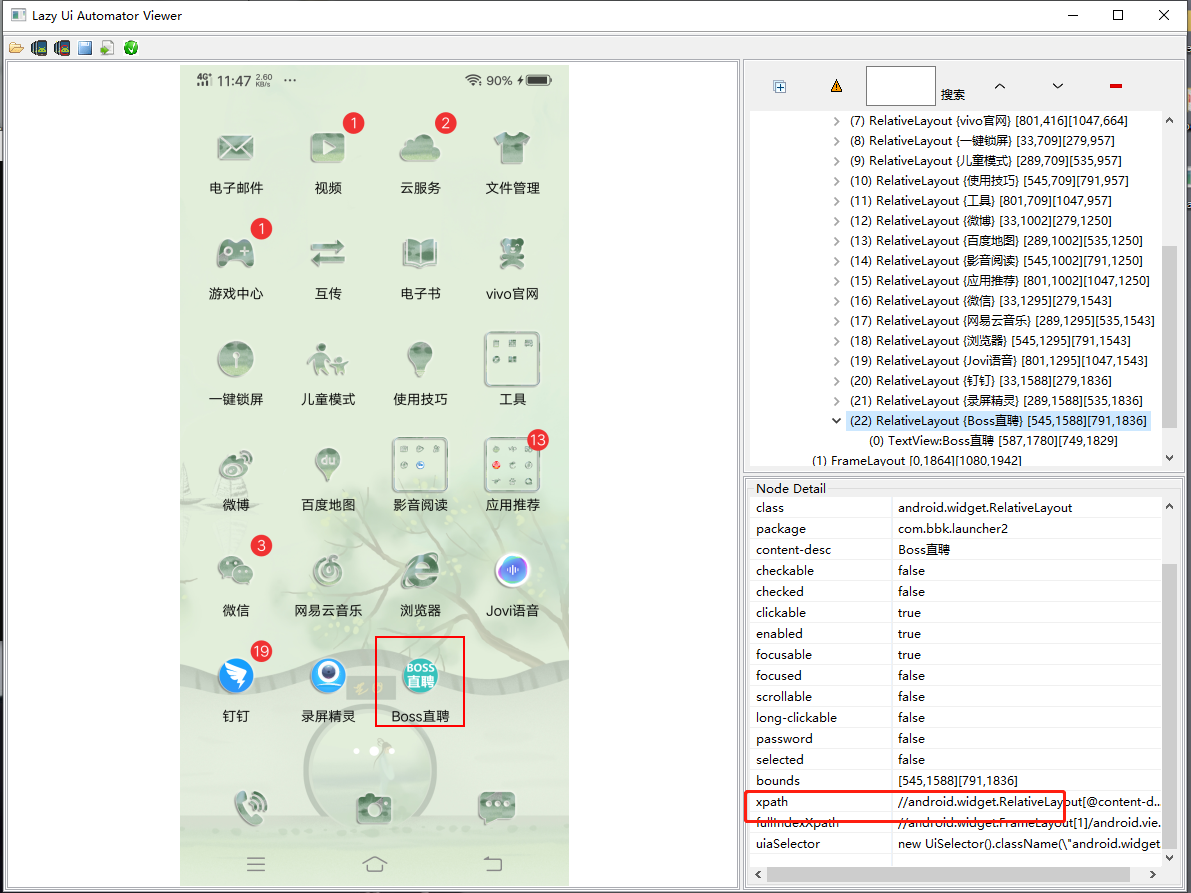Image resolution: width=1191 pixels, height=893 pixels.
Task: Toggle the warning triangle filter
Action: (x=837, y=86)
